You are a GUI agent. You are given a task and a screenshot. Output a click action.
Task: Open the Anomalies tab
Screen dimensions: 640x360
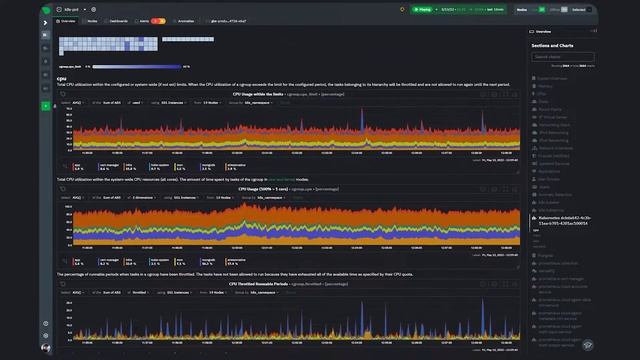tap(184, 21)
